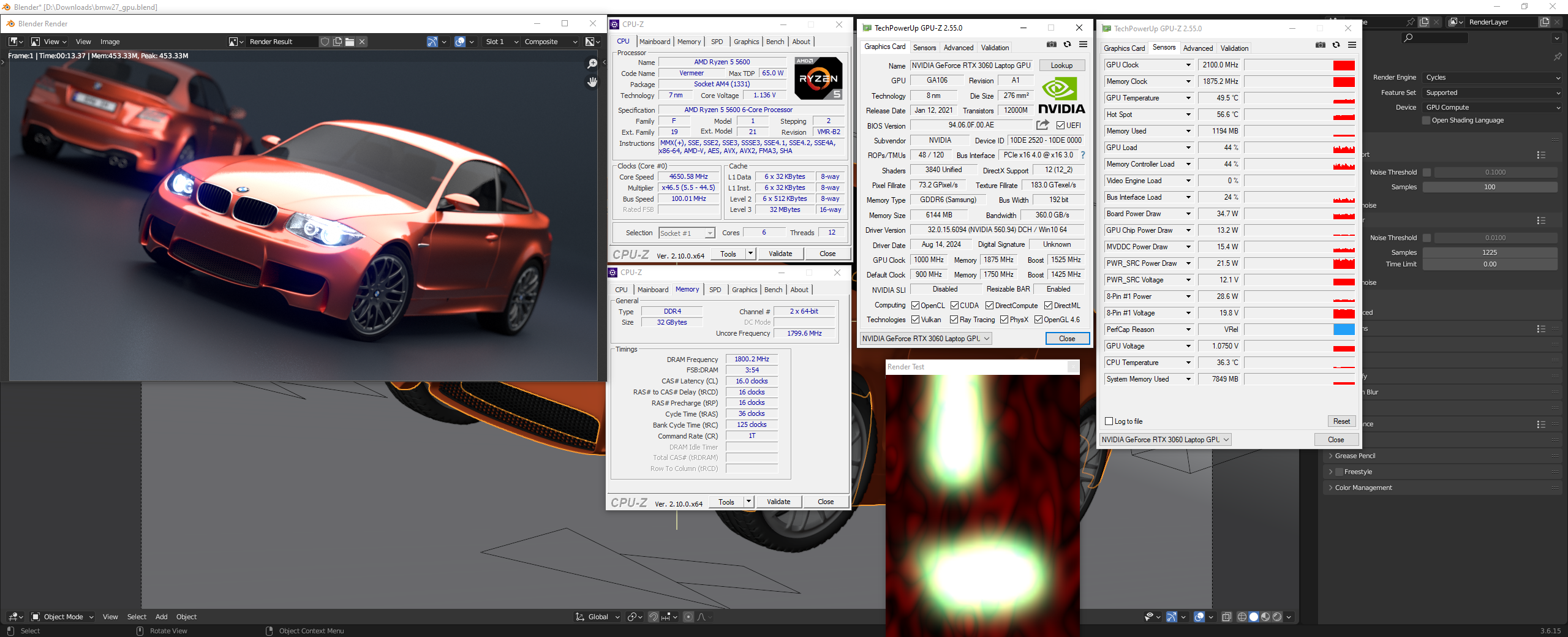Click the new image copy icon beside Render Result
This screenshot has height=637, width=1568.
(337, 42)
